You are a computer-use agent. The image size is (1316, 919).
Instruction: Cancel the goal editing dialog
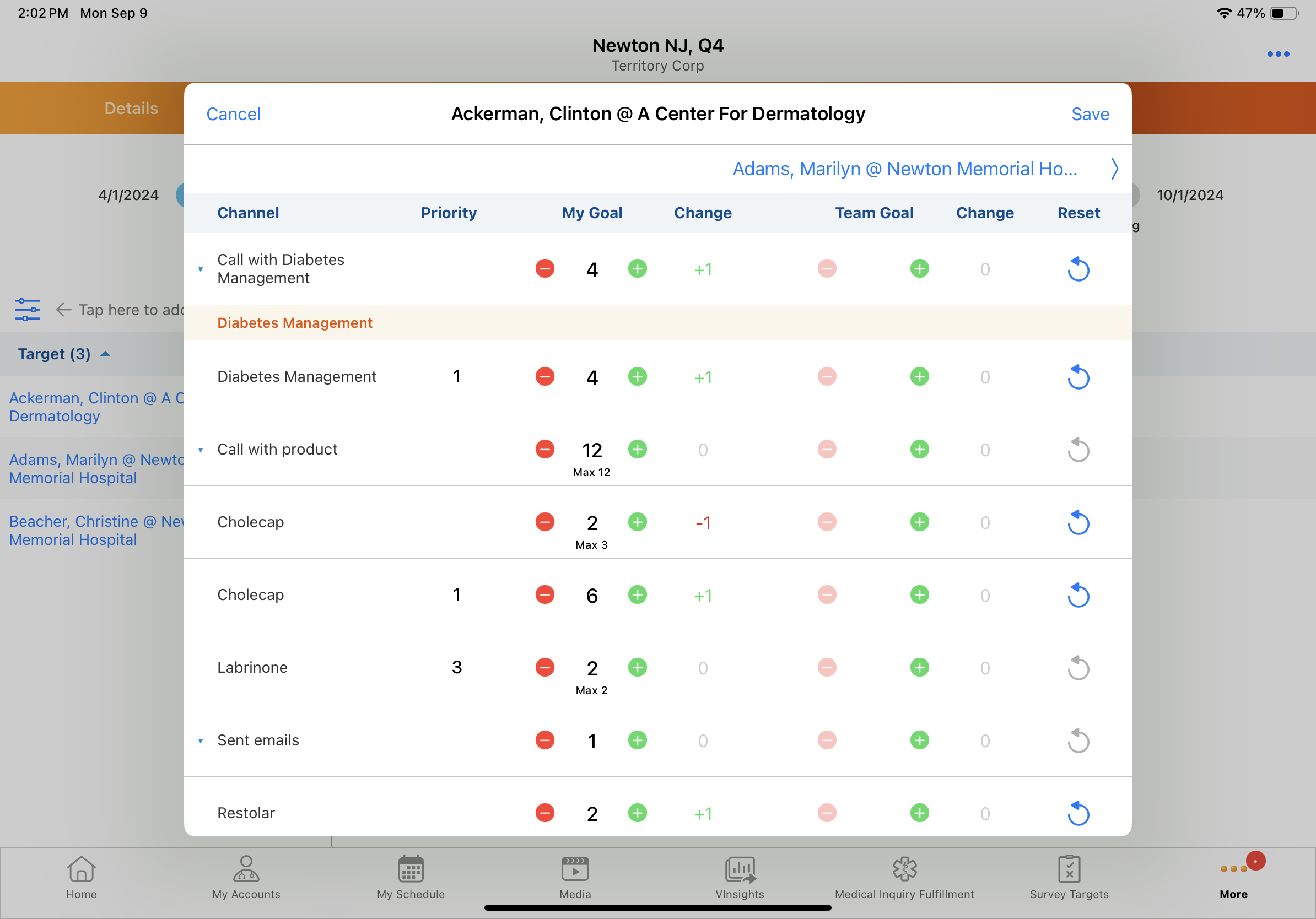tap(233, 114)
